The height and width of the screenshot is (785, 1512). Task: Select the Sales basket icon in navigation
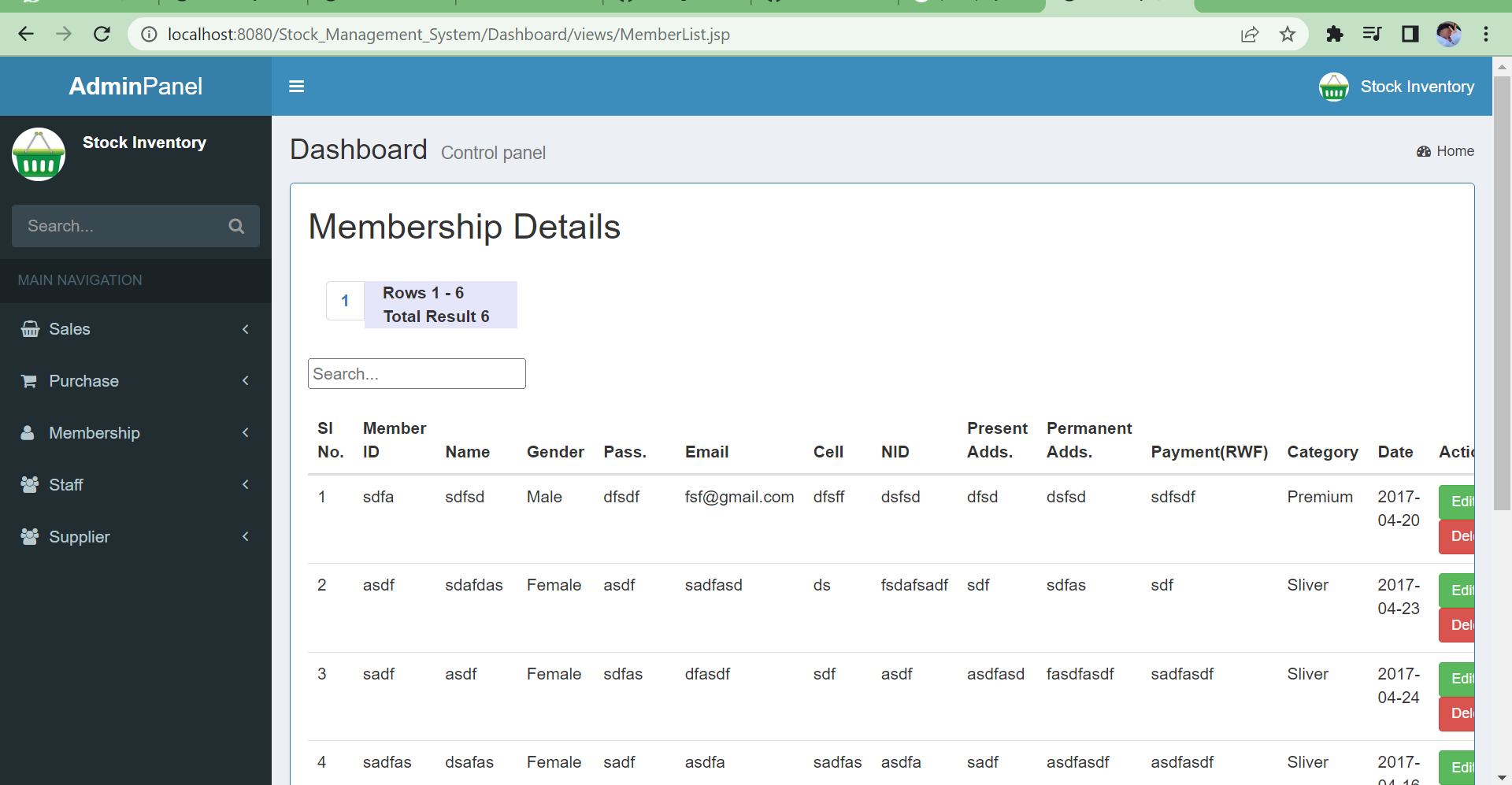click(29, 329)
